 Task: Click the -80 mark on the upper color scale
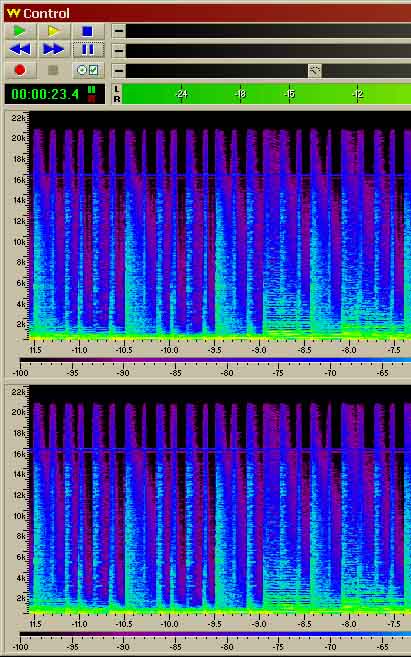point(227,372)
